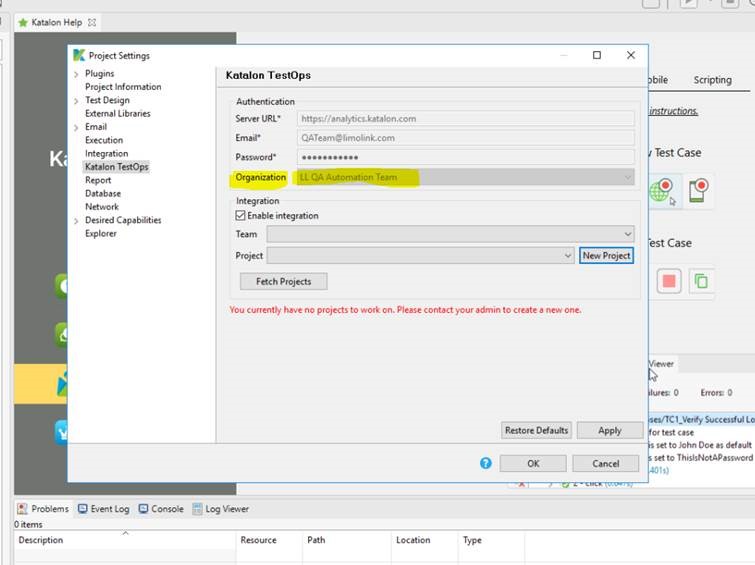Click the Apply button
Image resolution: width=755 pixels, height=565 pixels.
pyautogui.click(x=610, y=430)
